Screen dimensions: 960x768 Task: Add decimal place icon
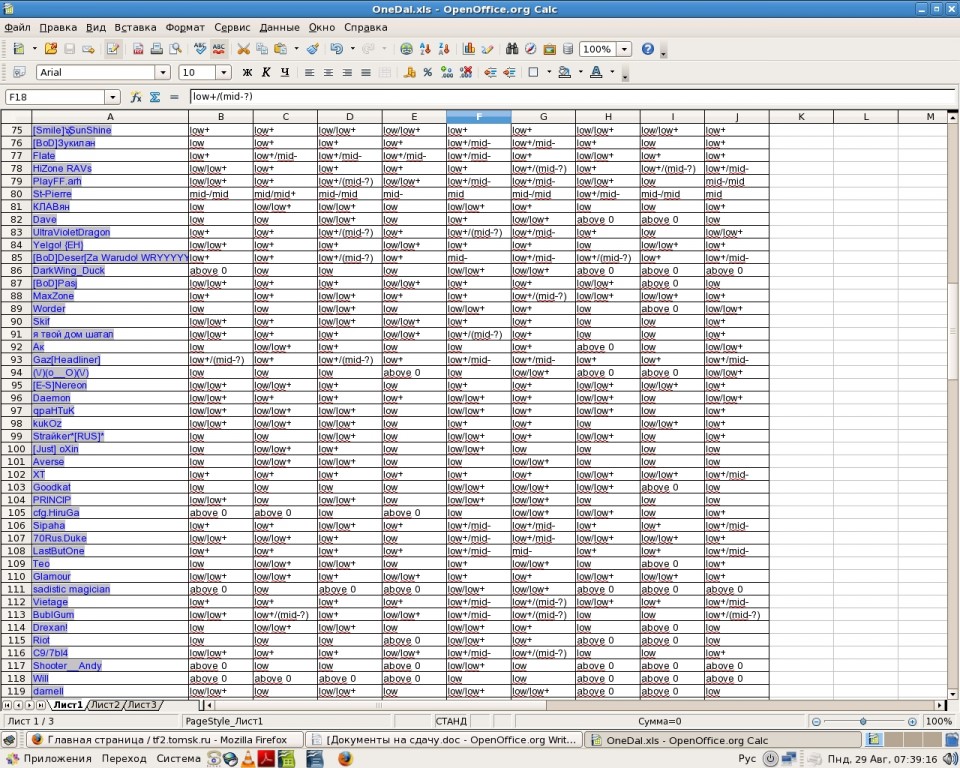coord(447,72)
